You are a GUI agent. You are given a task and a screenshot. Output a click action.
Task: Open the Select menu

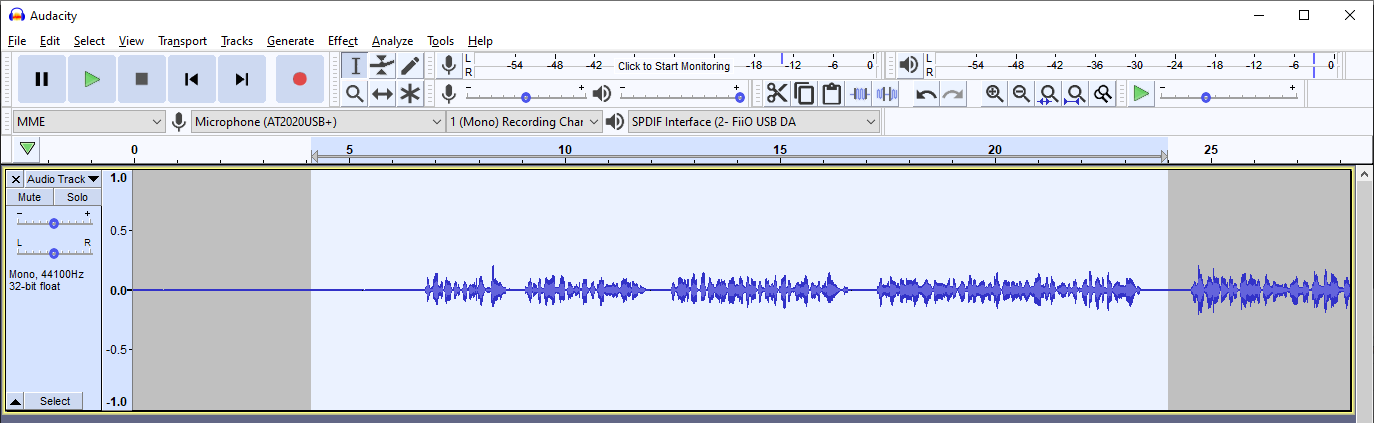point(89,41)
